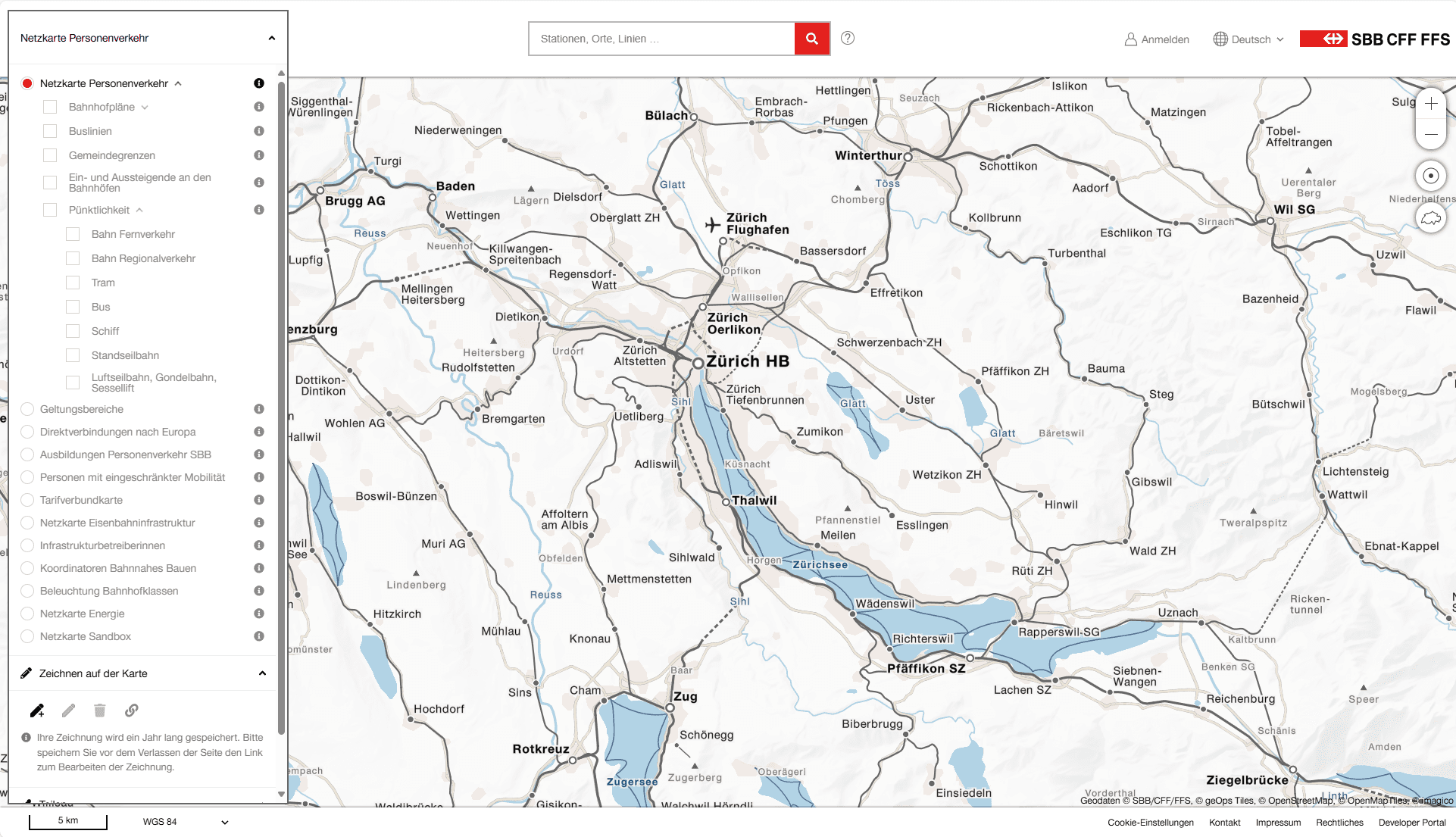
Task: Click the trash delete drawing icon
Action: (x=99, y=711)
